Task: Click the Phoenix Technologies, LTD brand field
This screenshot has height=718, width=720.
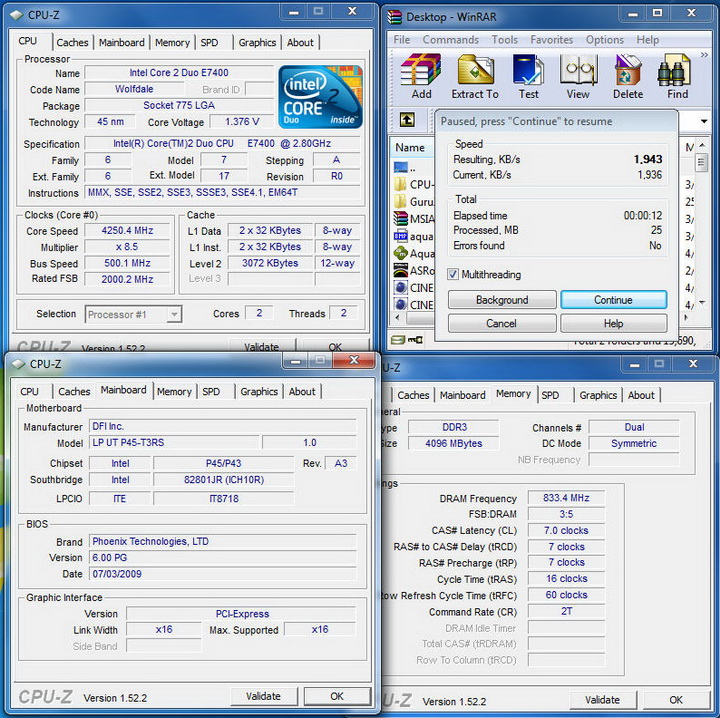Action: tap(223, 542)
